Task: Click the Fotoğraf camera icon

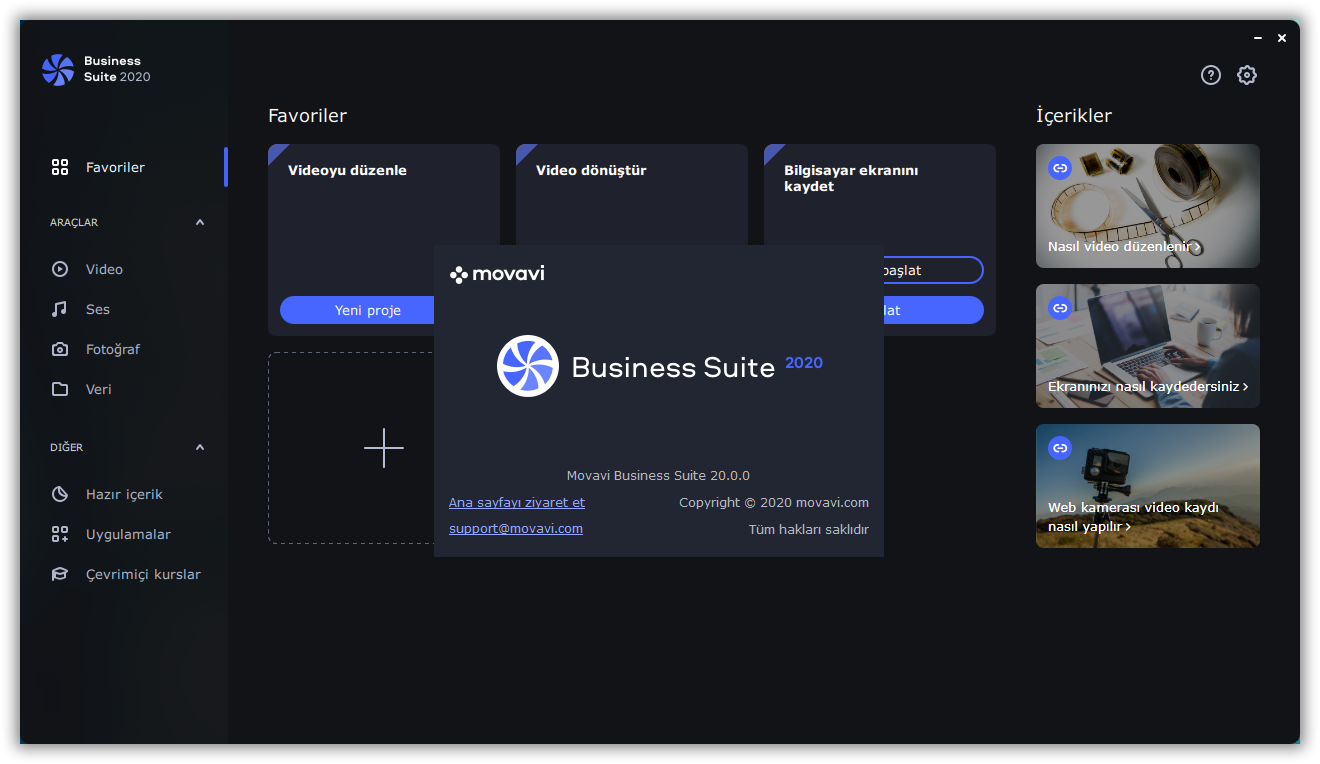Action: click(60, 349)
